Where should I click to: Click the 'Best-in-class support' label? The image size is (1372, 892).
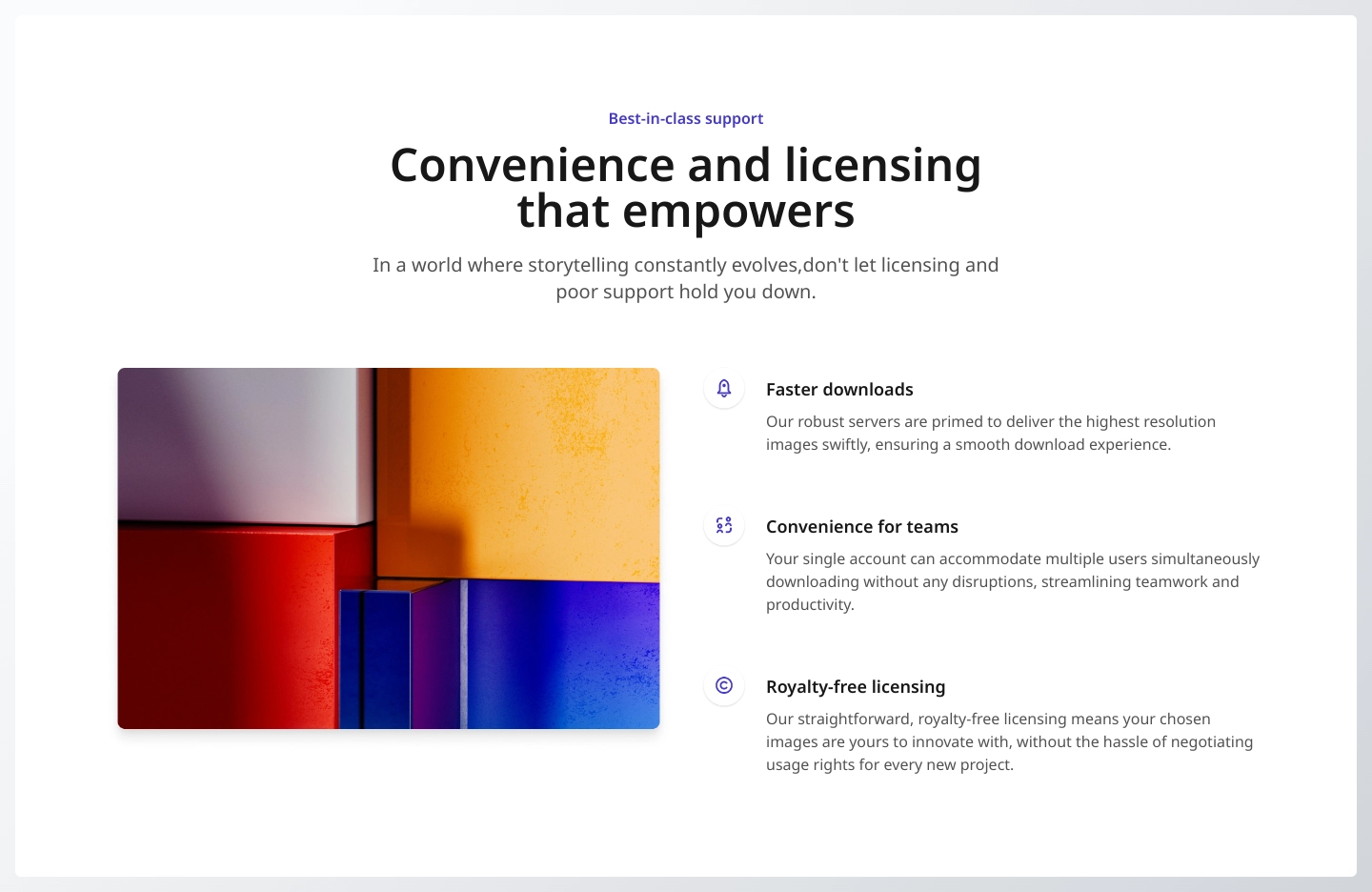686,118
